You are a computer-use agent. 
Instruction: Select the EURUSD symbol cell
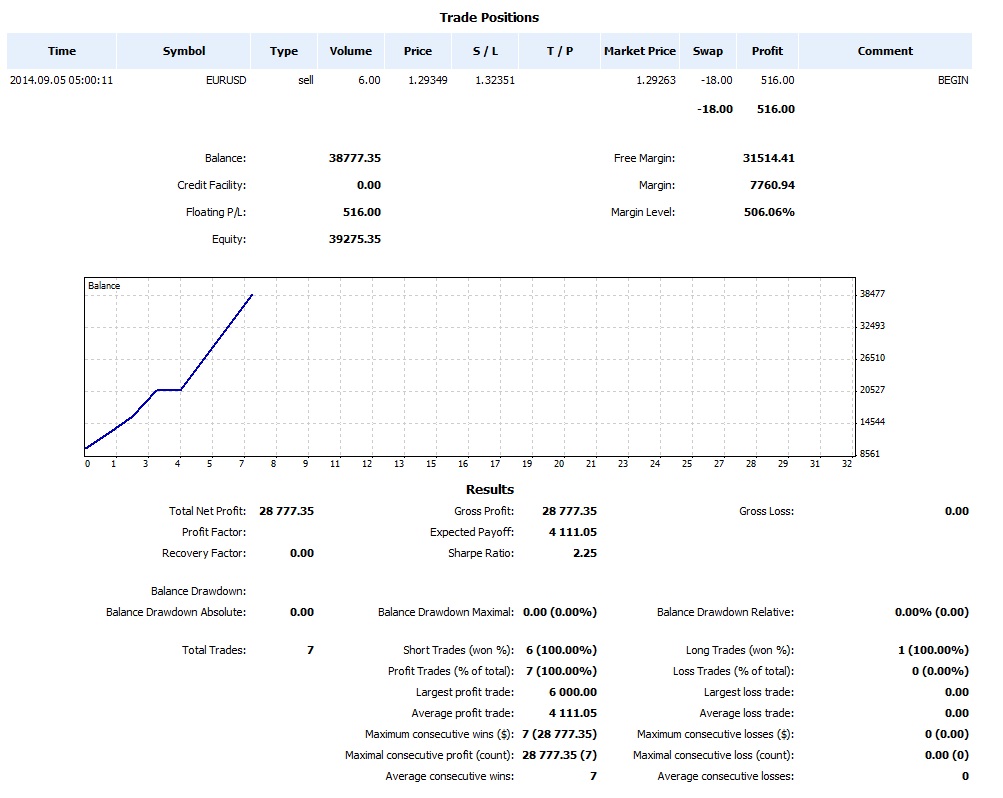pyautogui.click(x=226, y=80)
